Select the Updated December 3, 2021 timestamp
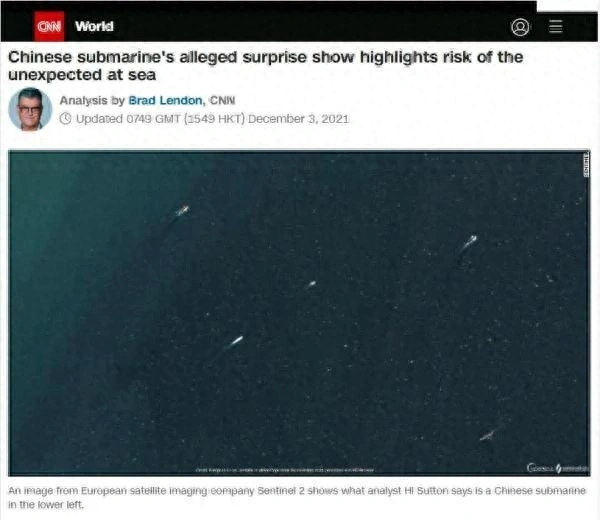This screenshot has width=600, height=520. pos(212,119)
